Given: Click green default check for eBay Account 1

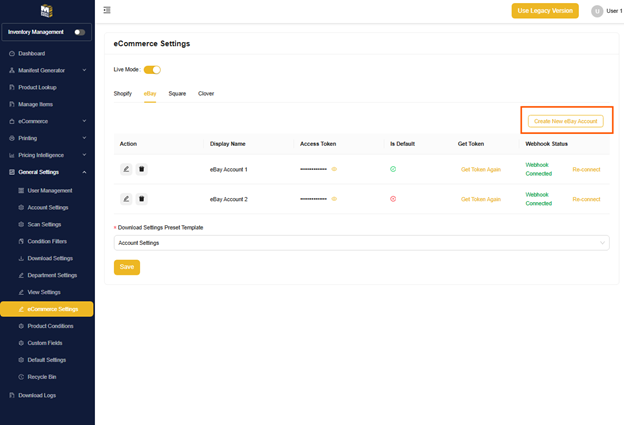Looking at the screenshot, I should coord(393,169).
